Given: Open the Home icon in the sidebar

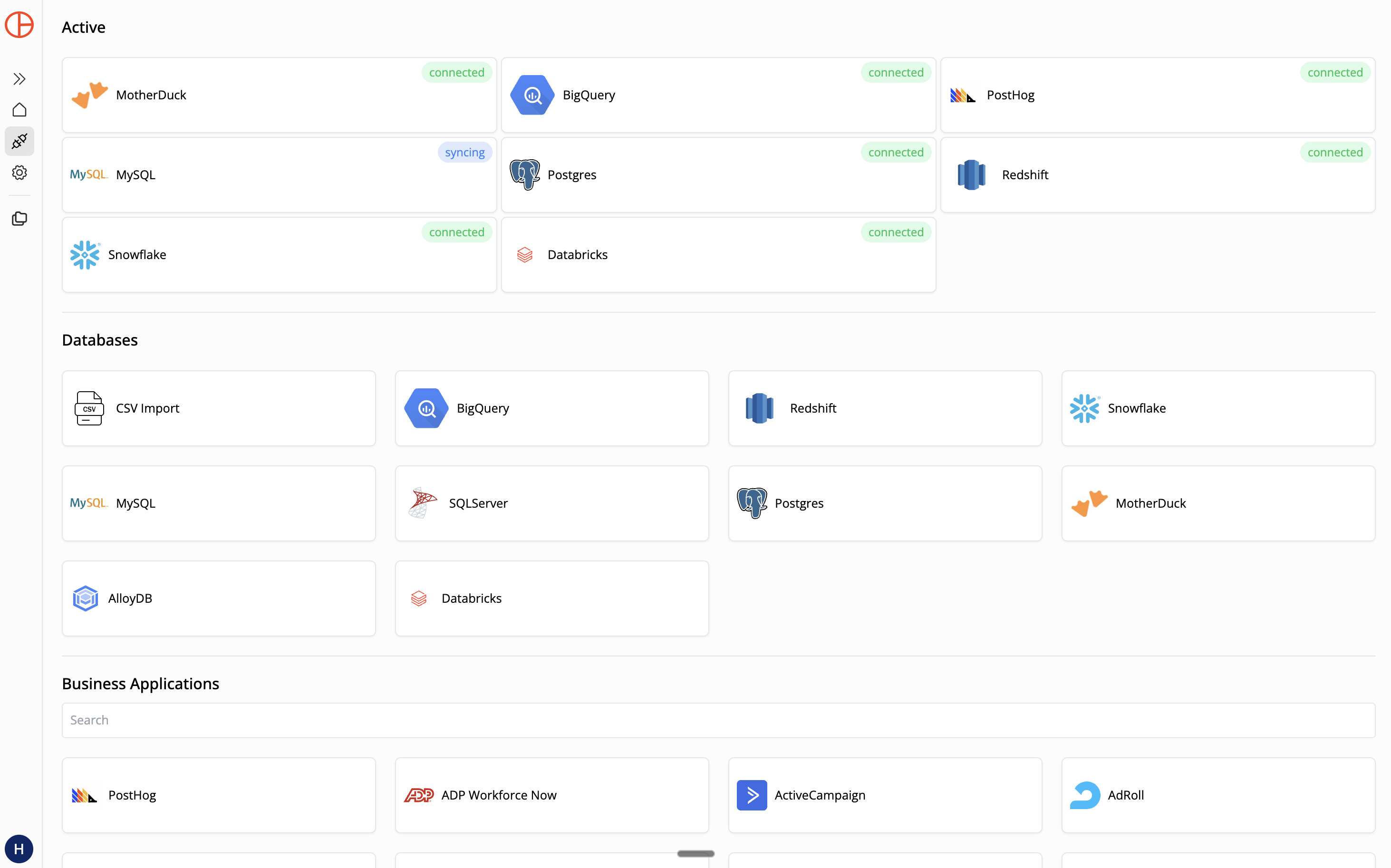Looking at the screenshot, I should (19, 110).
